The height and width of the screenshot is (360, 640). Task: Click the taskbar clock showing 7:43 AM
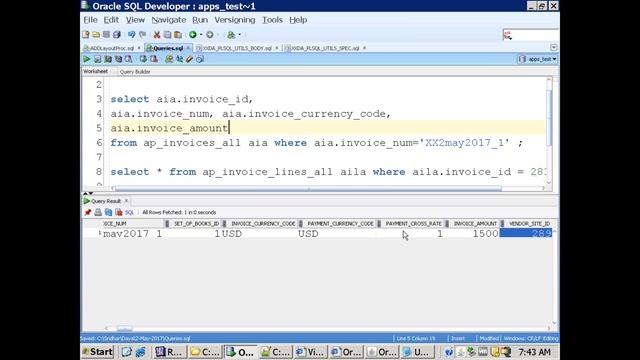point(534,352)
